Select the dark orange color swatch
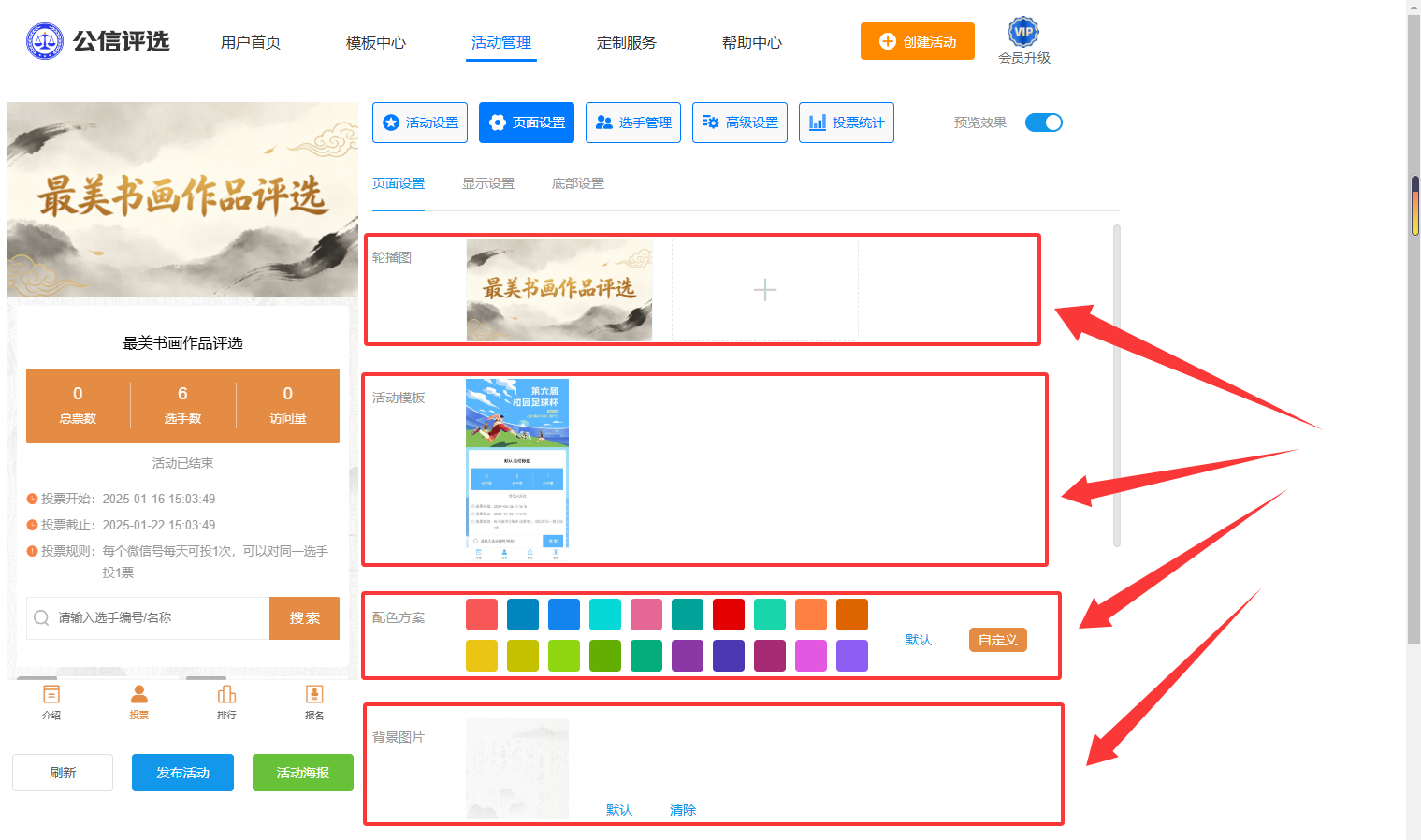The width and height of the screenshot is (1421, 840). pyautogui.click(x=852, y=615)
